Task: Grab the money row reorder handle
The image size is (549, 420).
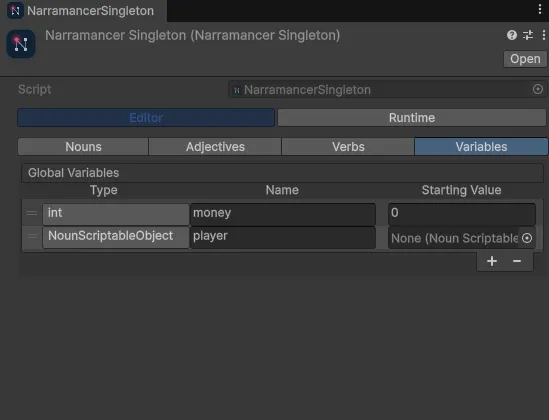Action: pyautogui.click(x=32, y=213)
